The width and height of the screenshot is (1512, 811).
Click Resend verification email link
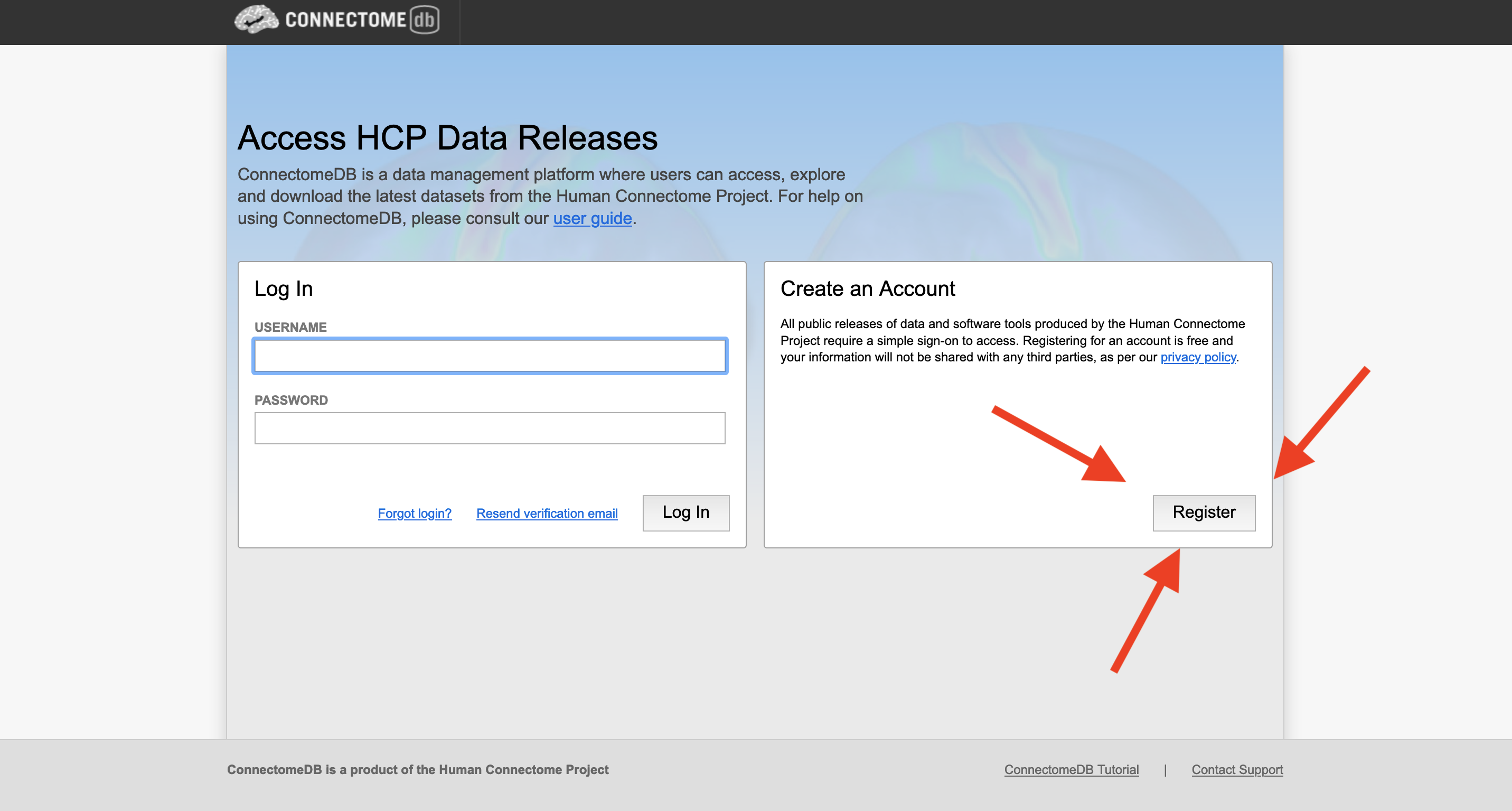click(547, 513)
